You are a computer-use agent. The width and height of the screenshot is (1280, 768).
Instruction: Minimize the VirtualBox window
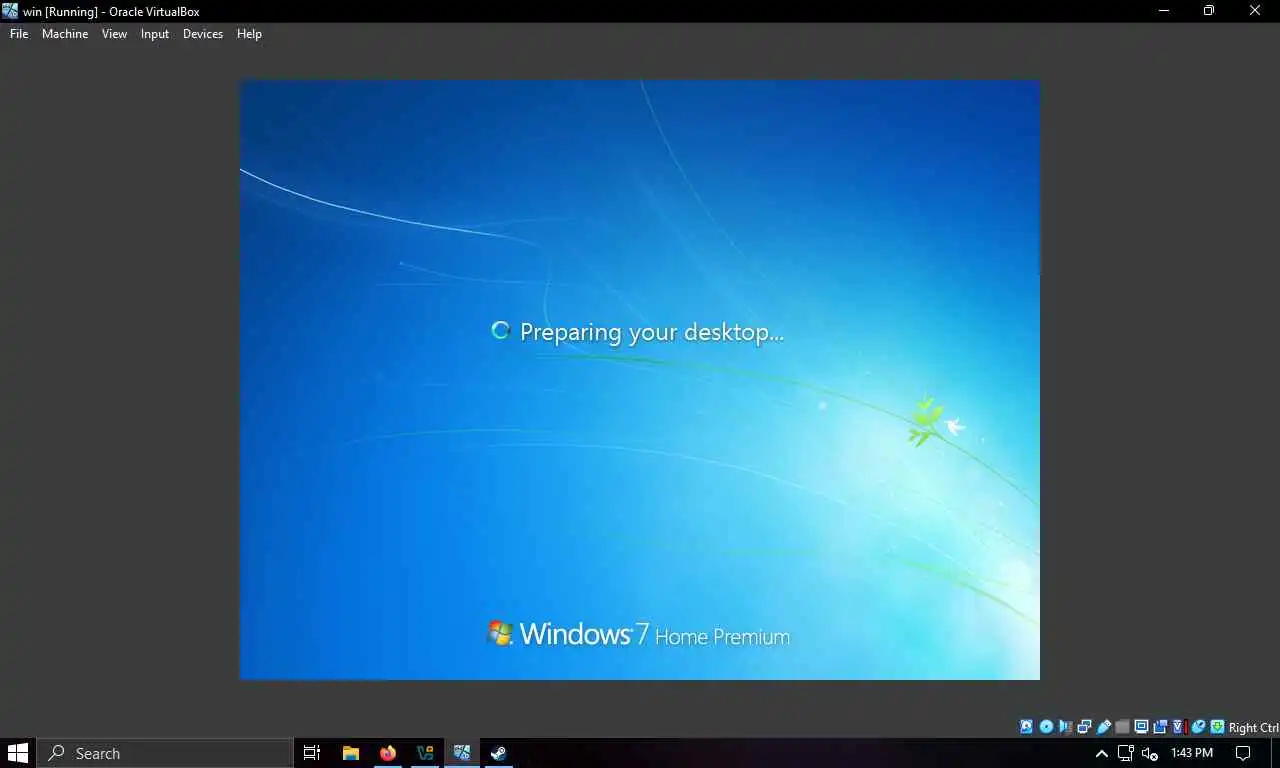(x=1164, y=11)
